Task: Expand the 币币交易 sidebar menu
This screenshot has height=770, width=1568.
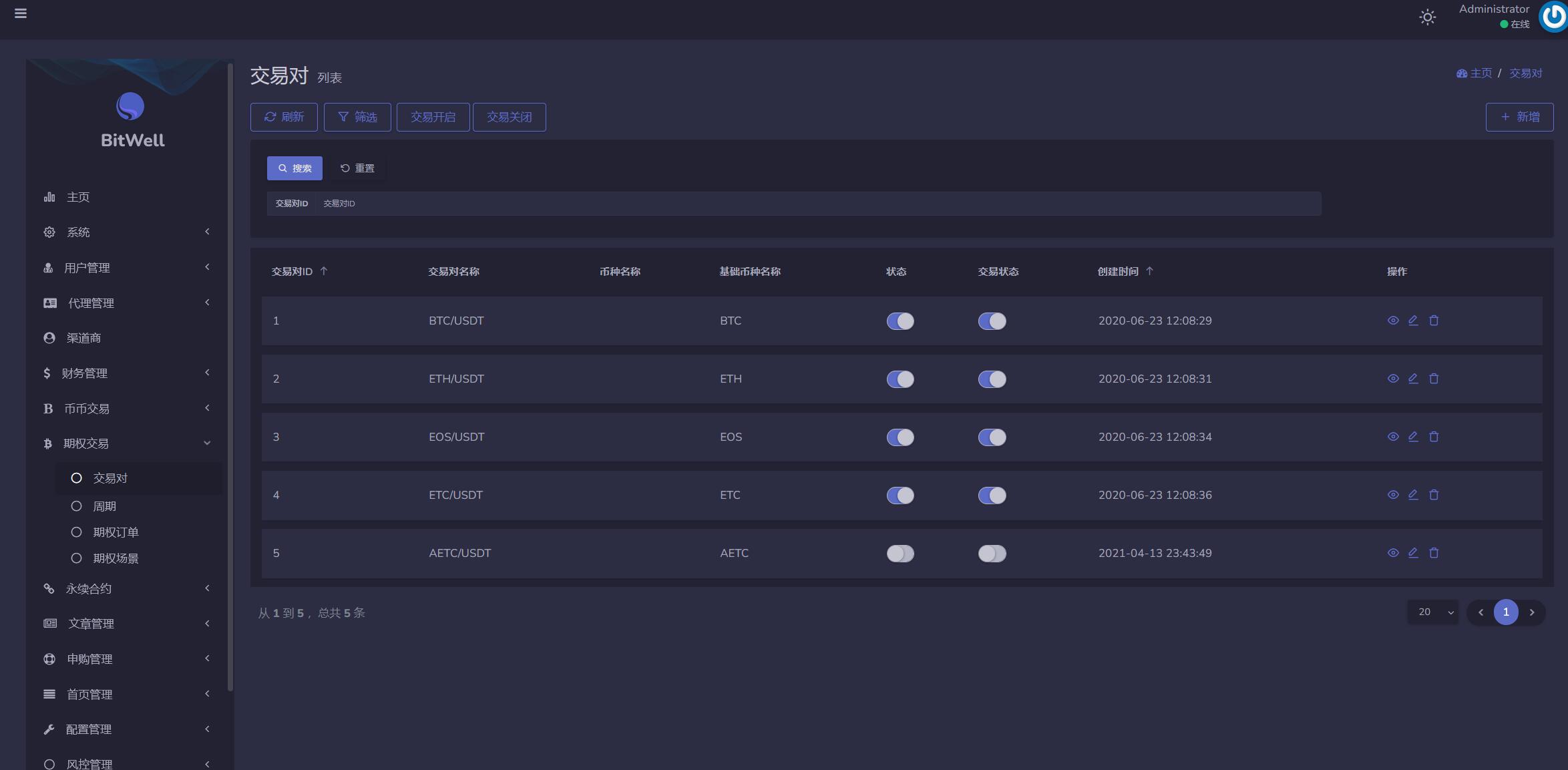Action: [127, 409]
